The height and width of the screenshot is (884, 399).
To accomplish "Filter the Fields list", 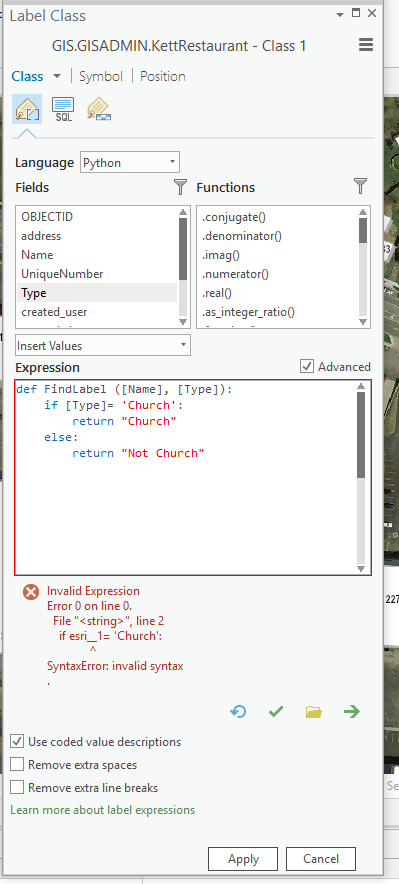I will click(x=180, y=187).
